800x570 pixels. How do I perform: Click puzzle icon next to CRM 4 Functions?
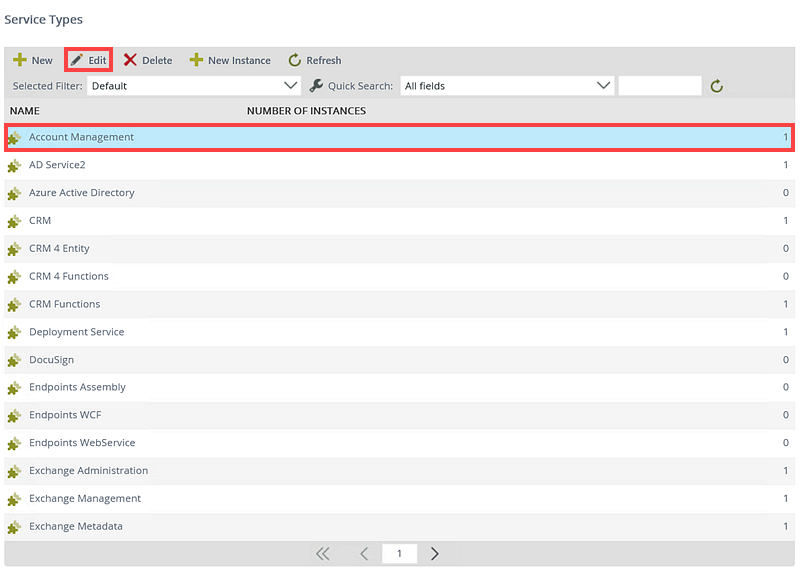[14, 277]
